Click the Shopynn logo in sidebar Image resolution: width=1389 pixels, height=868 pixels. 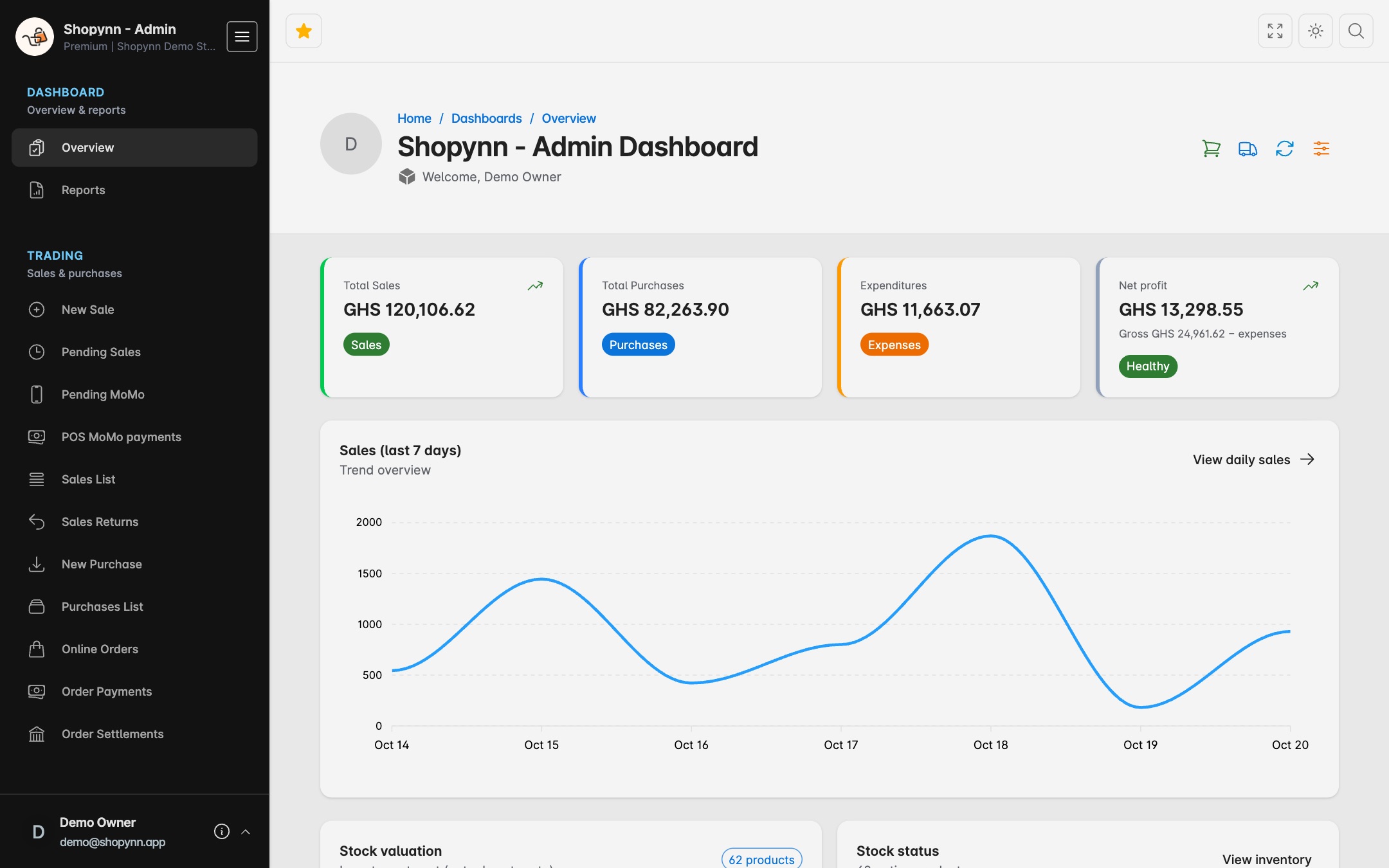pyautogui.click(x=35, y=37)
